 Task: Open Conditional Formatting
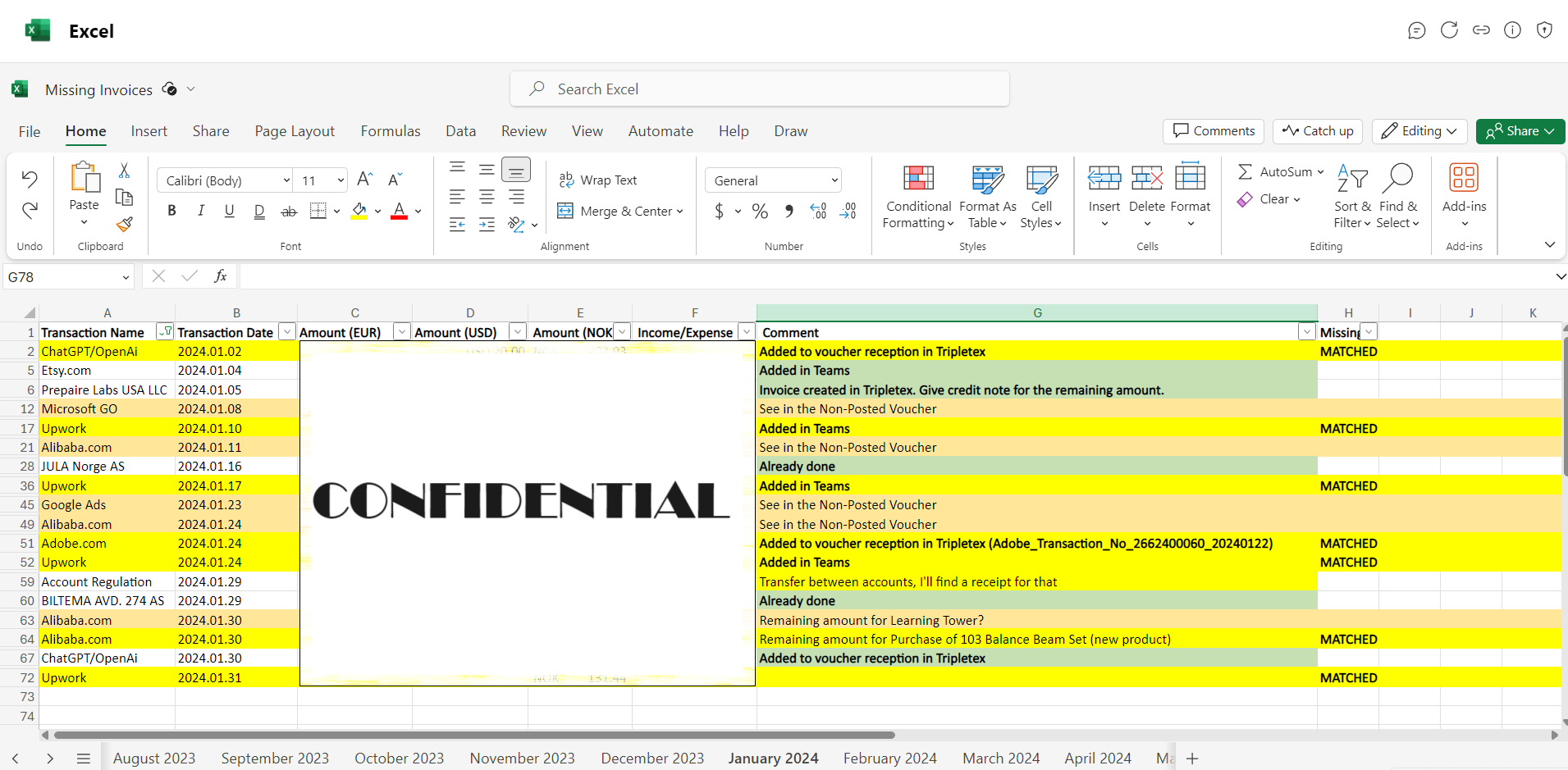[918, 197]
